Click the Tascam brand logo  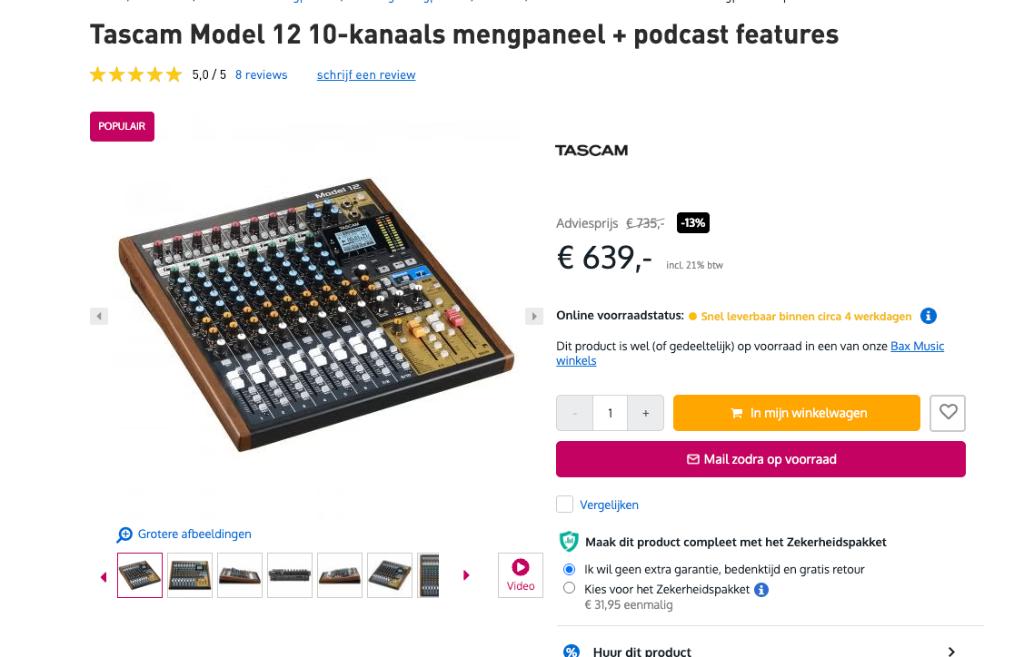click(593, 150)
